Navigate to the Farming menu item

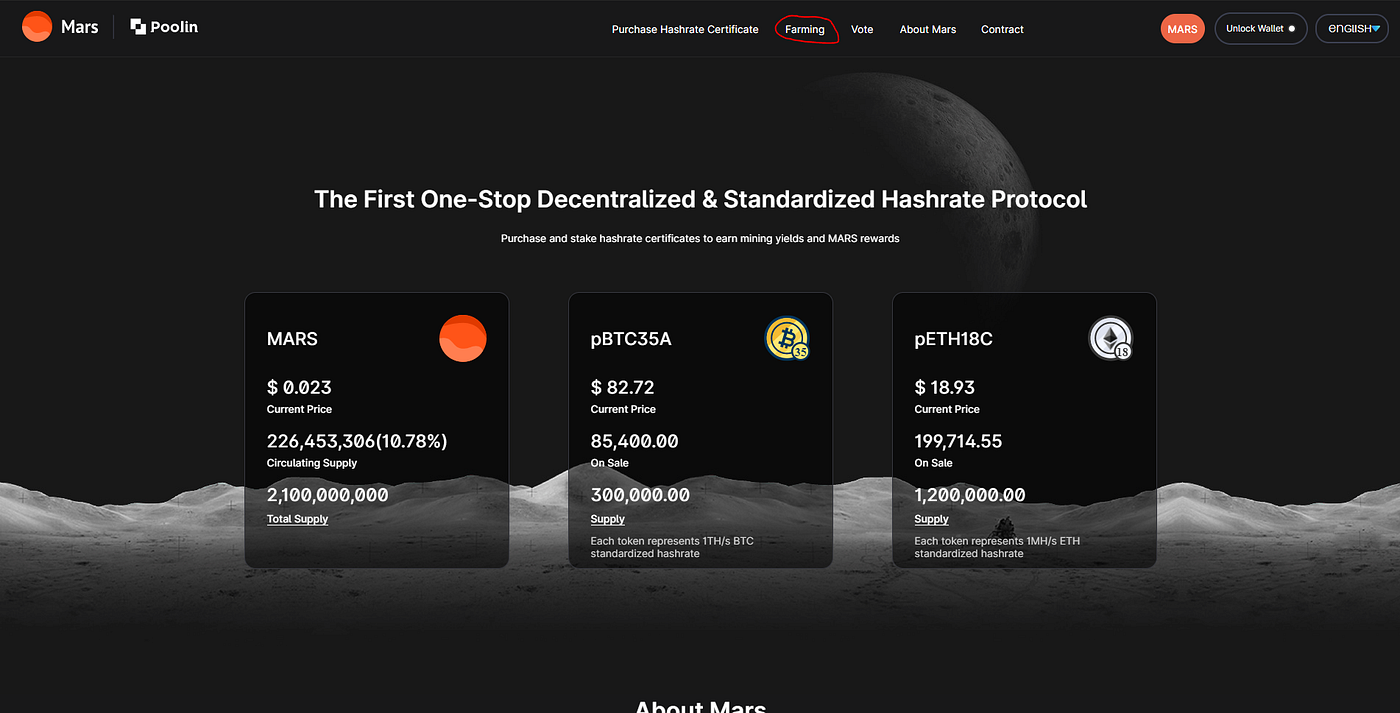pyautogui.click(x=806, y=29)
